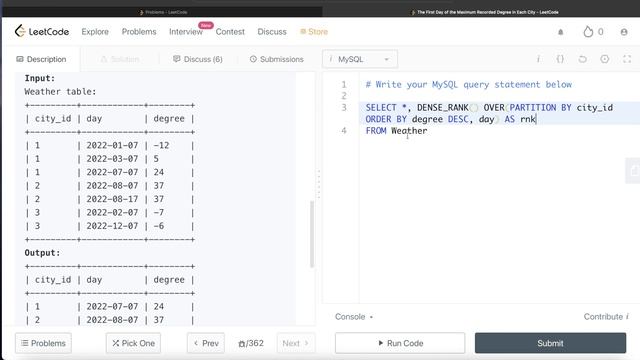The width and height of the screenshot is (640, 360).
Task: Click the streak fire icon
Action: pyautogui.click(x=588, y=31)
